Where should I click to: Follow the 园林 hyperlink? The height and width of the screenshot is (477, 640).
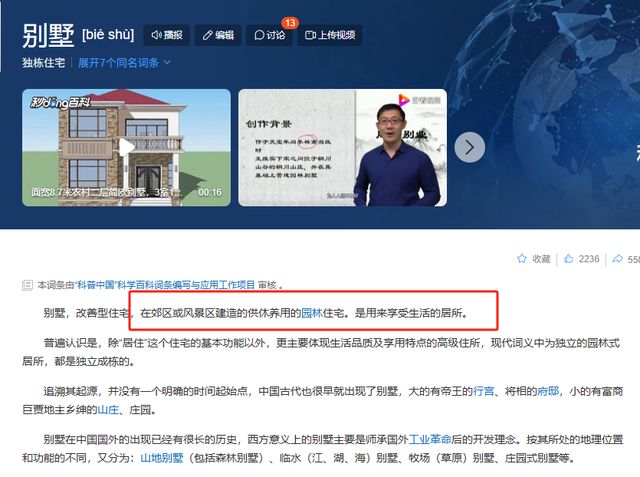point(312,313)
